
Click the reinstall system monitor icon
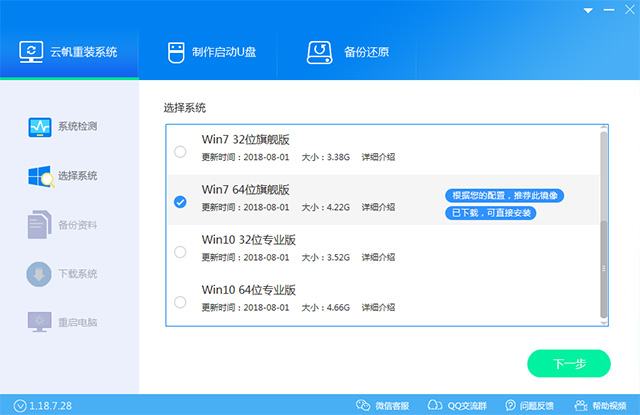coord(31,52)
